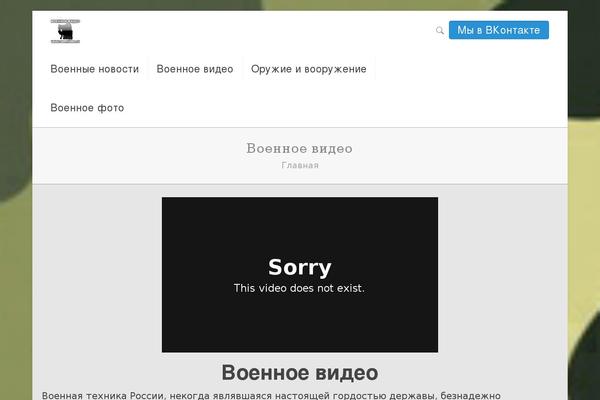The height and width of the screenshot is (400, 600).
Task: Click the bold Военное видео article heading
Action: pyautogui.click(x=300, y=372)
